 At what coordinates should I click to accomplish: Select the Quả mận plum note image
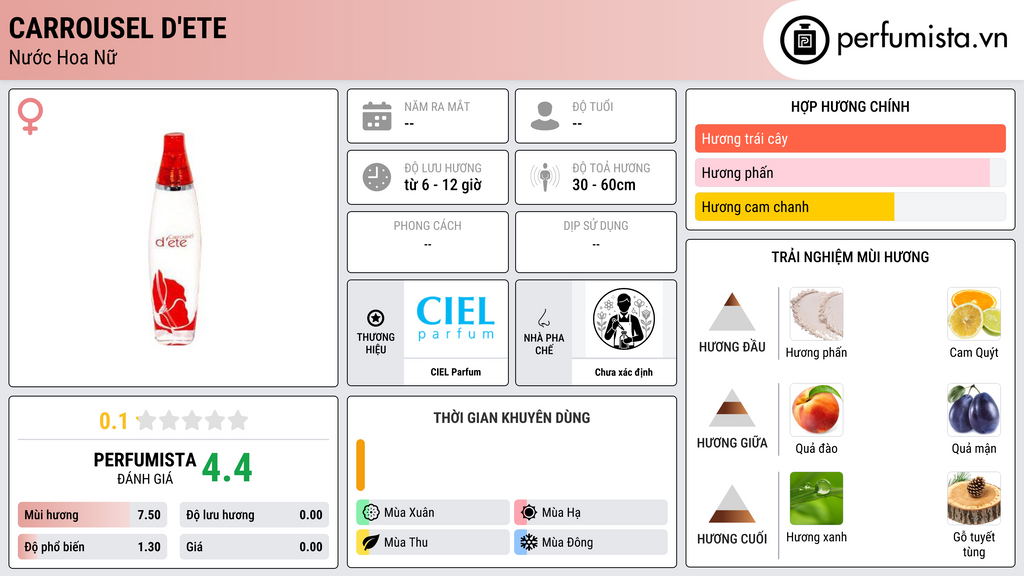974,410
